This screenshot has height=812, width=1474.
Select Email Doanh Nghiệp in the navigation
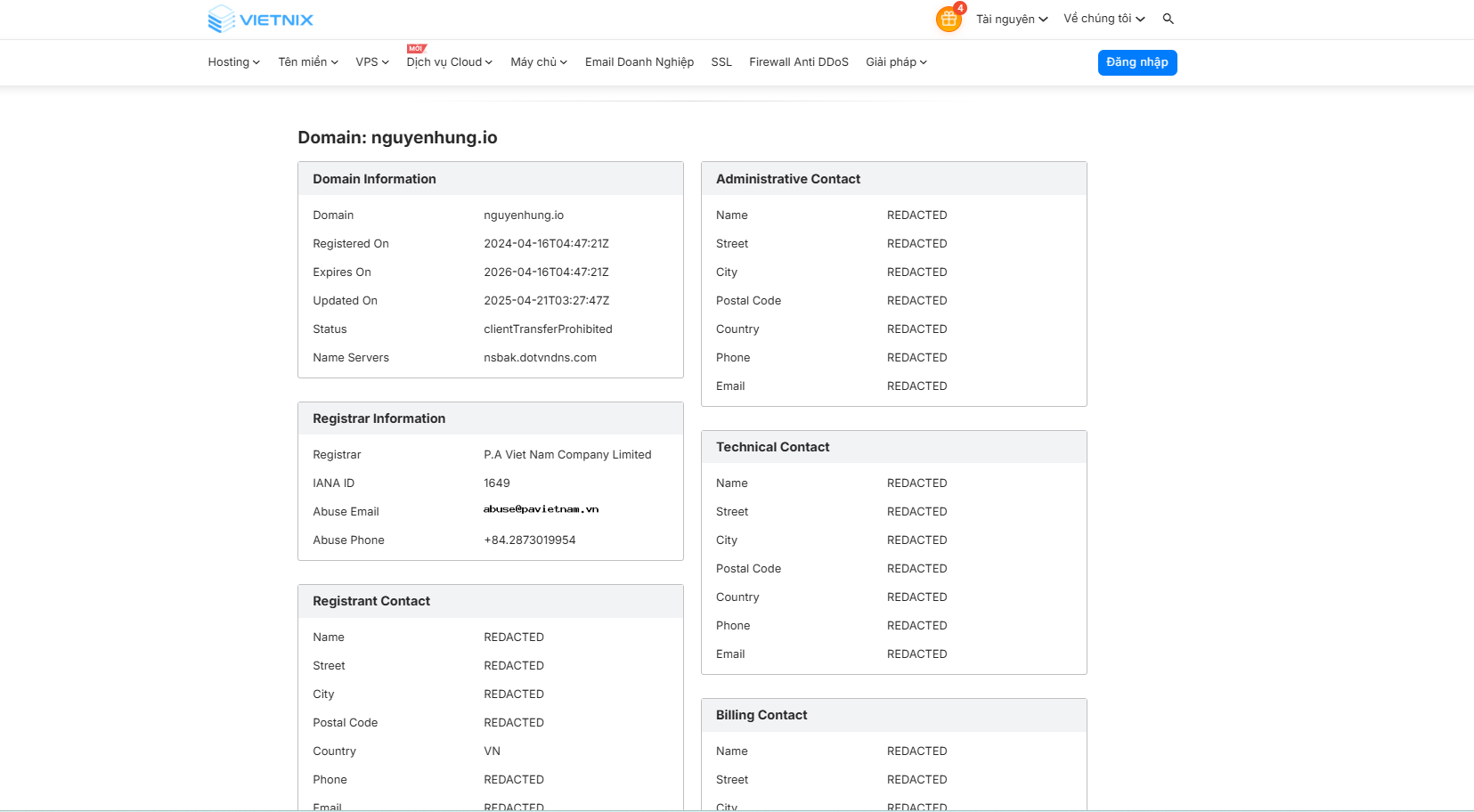click(639, 62)
